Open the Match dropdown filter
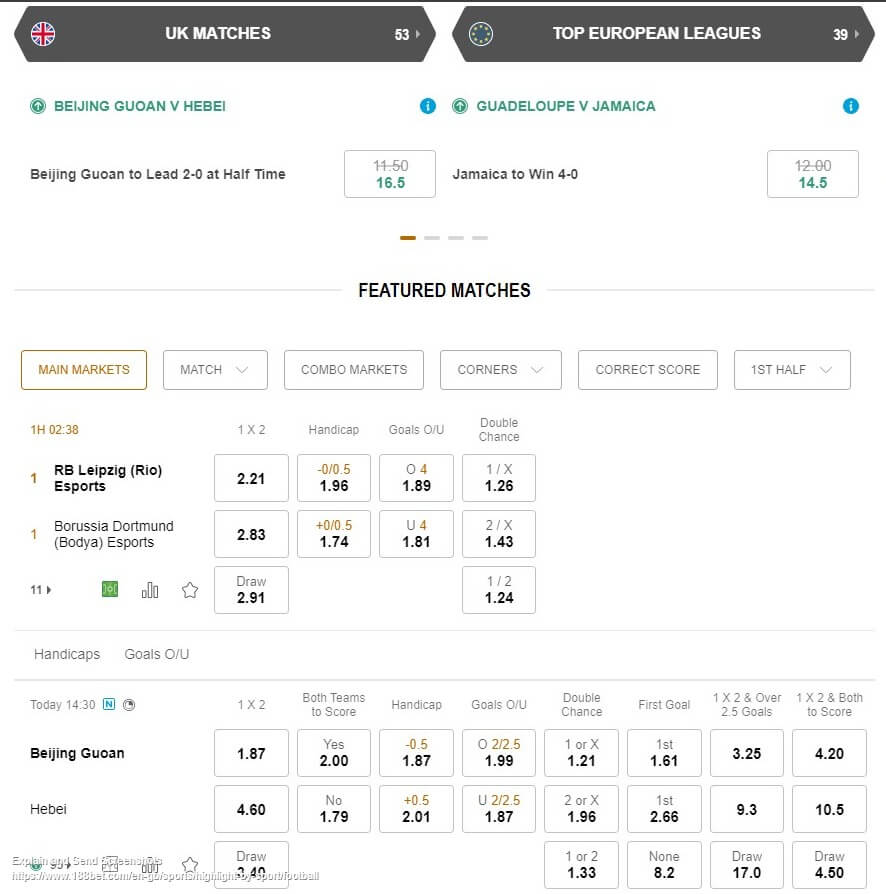The image size is (886, 894). (x=215, y=370)
